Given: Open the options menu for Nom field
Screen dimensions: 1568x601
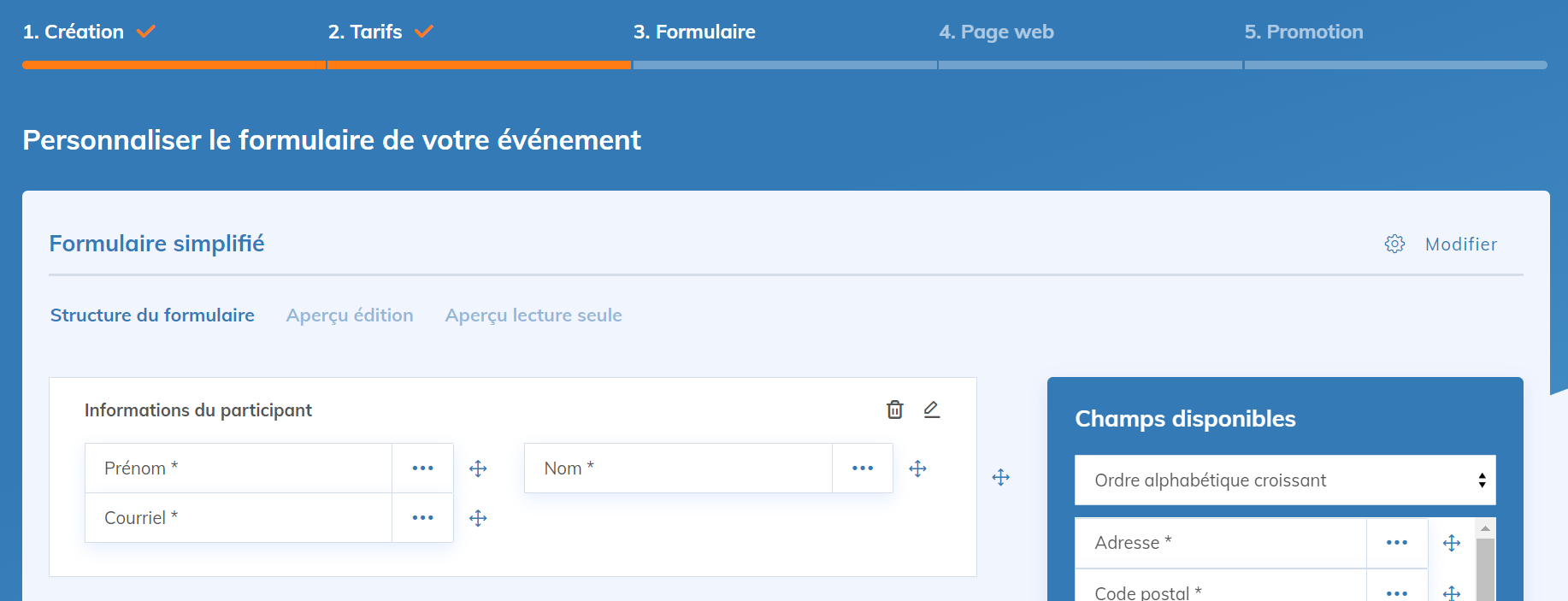Looking at the screenshot, I should [863, 468].
